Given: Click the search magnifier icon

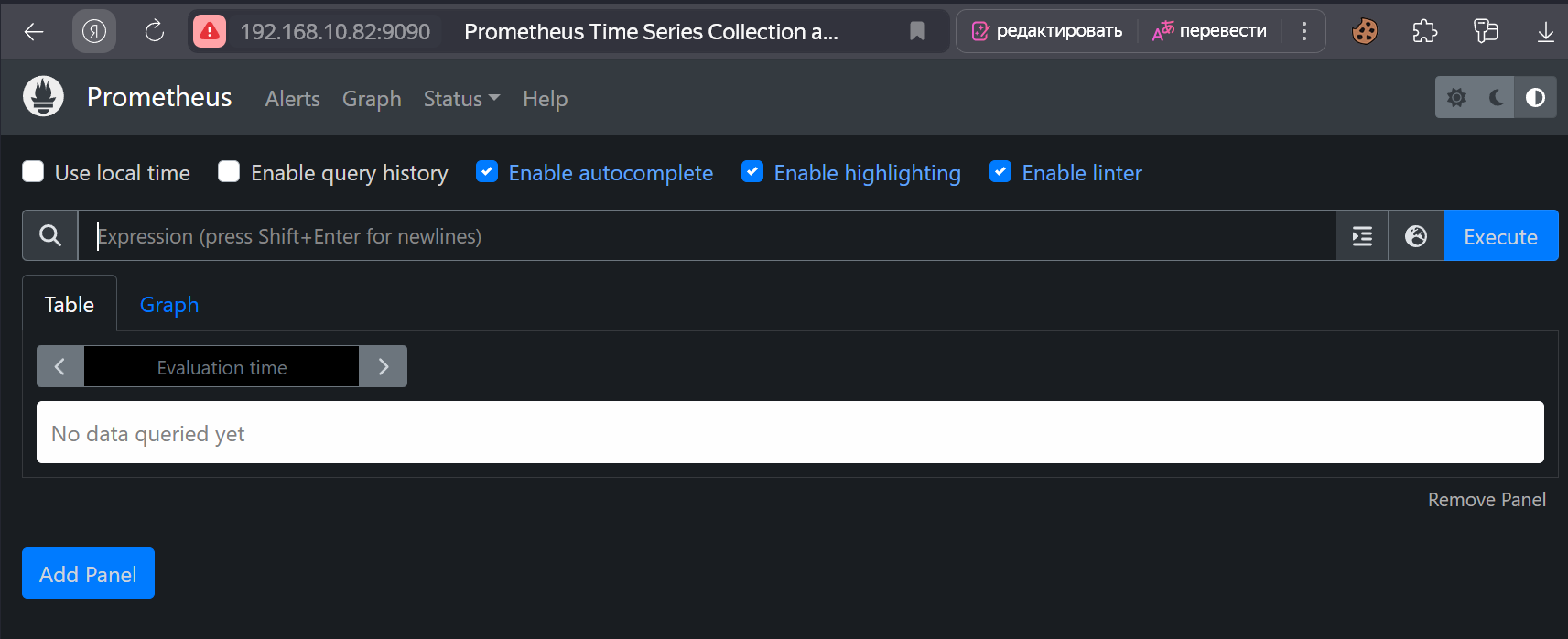Looking at the screenshot, I should pos(50,236).
